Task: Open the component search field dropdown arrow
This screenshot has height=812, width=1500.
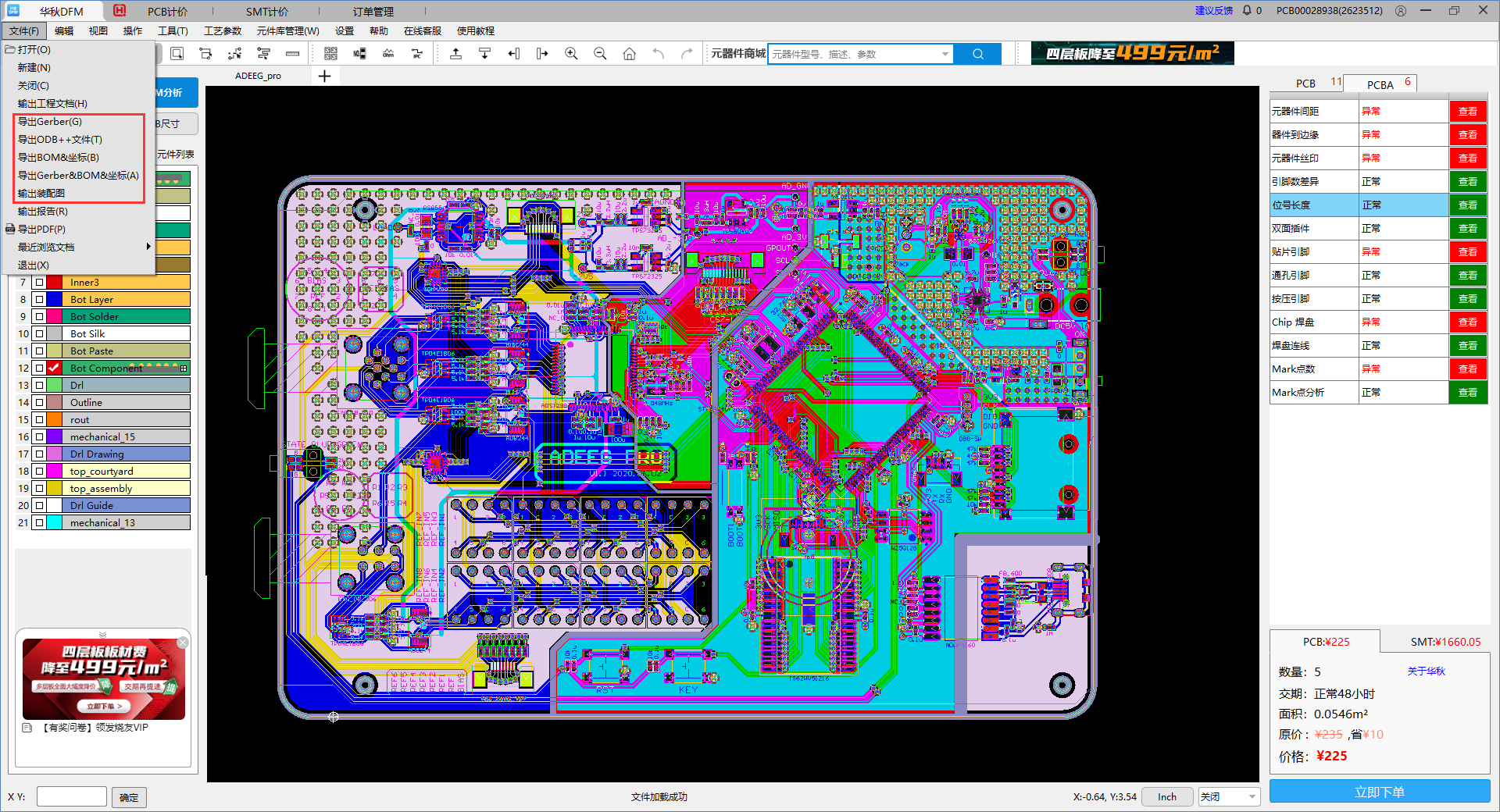Action: tap(945, 54)
